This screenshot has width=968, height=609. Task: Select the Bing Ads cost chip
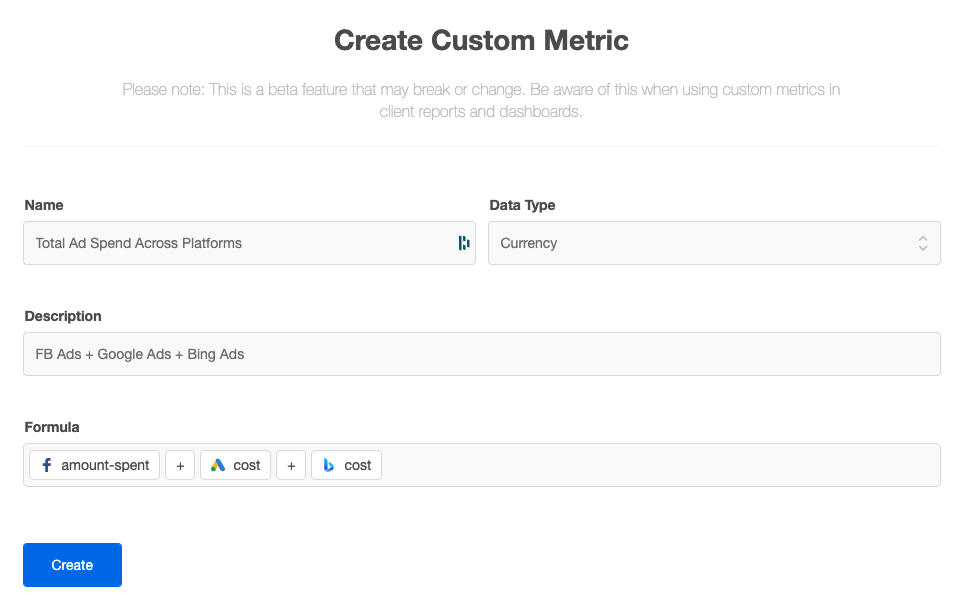(346, 464)
